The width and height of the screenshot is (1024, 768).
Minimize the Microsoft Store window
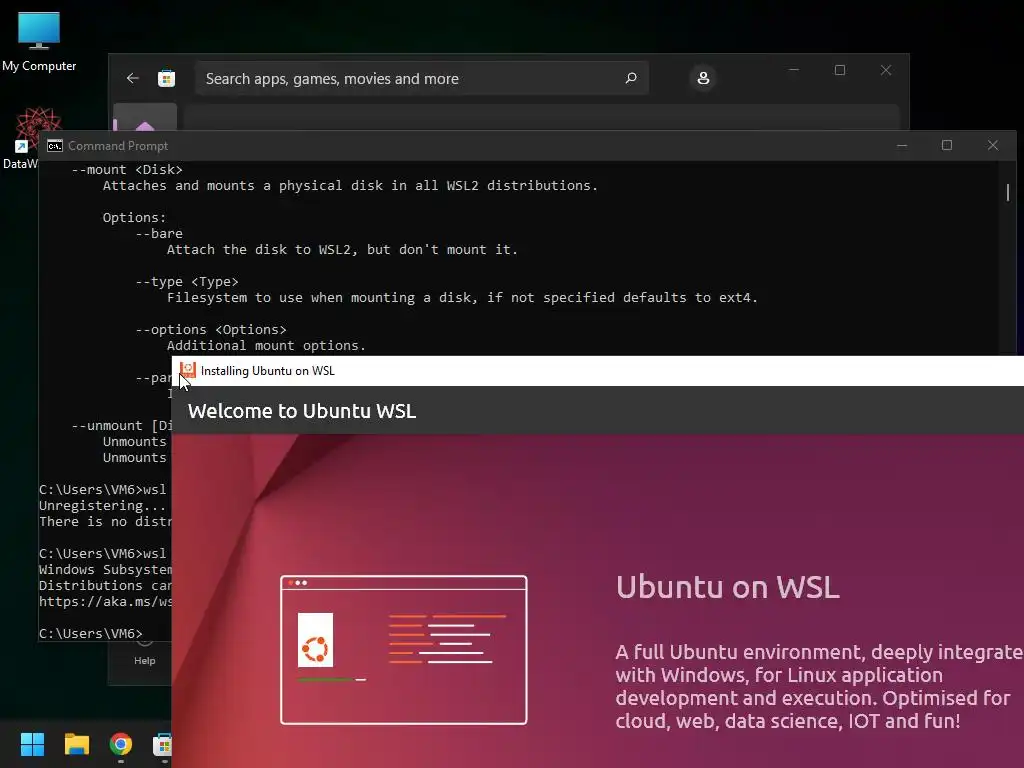click(794, 70)
